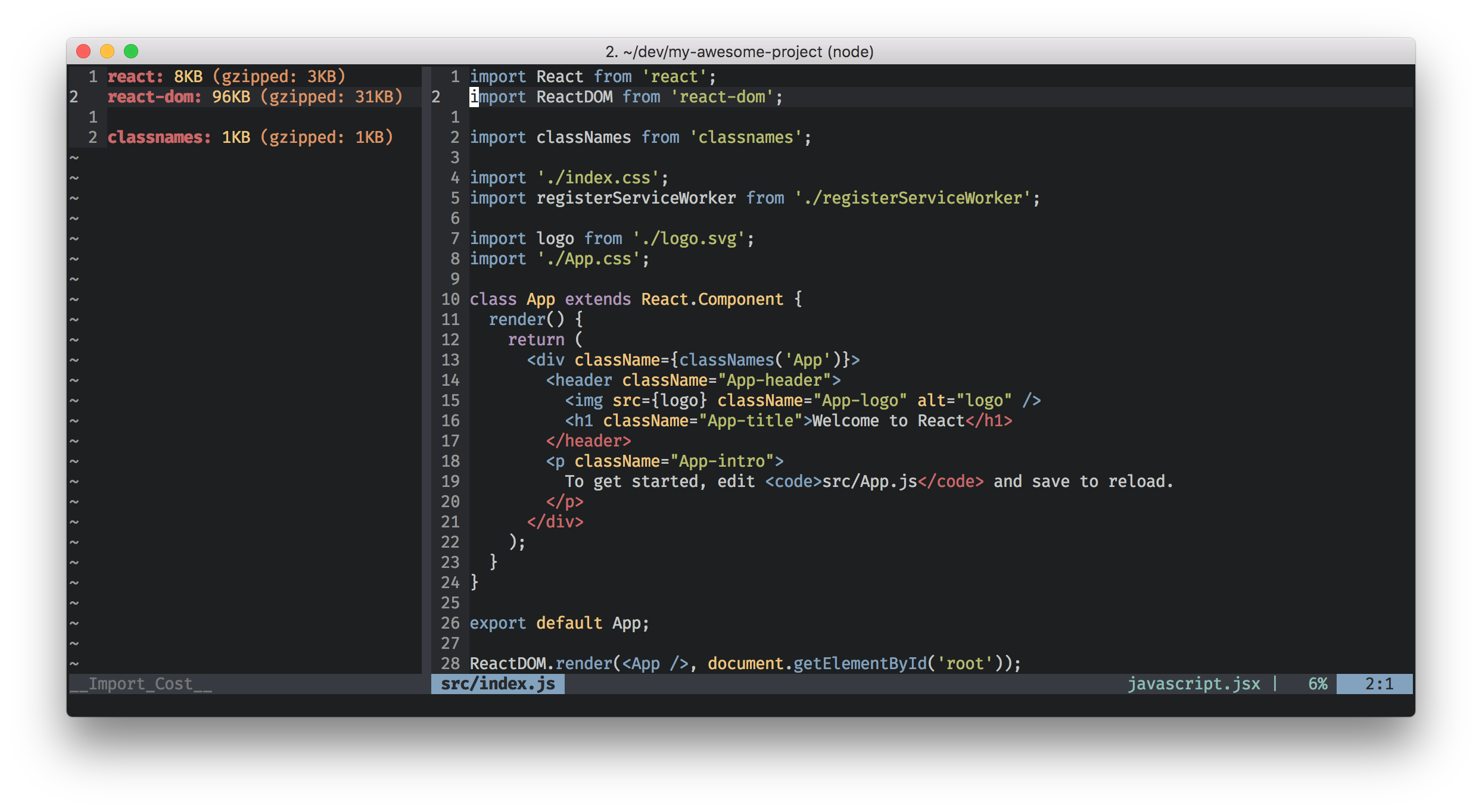Click the 'export default App' statement
Screen dimensions: 1482x812
click(559, 623)
